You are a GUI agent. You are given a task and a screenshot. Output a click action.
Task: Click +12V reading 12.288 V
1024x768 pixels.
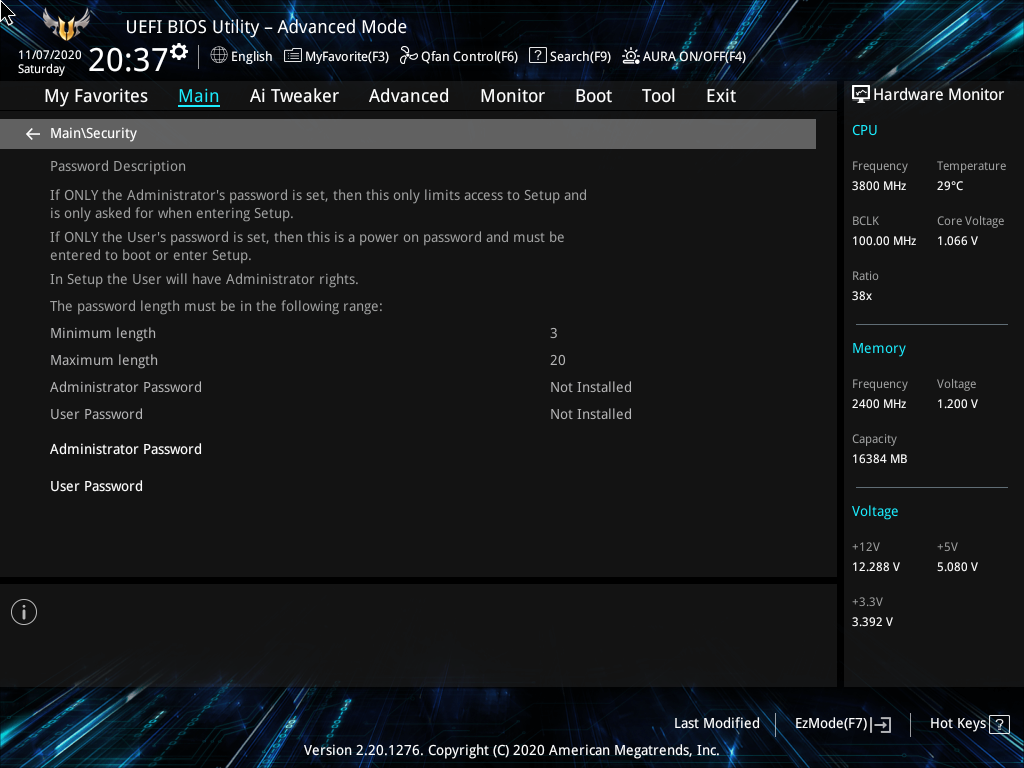[x=876, y=567]
